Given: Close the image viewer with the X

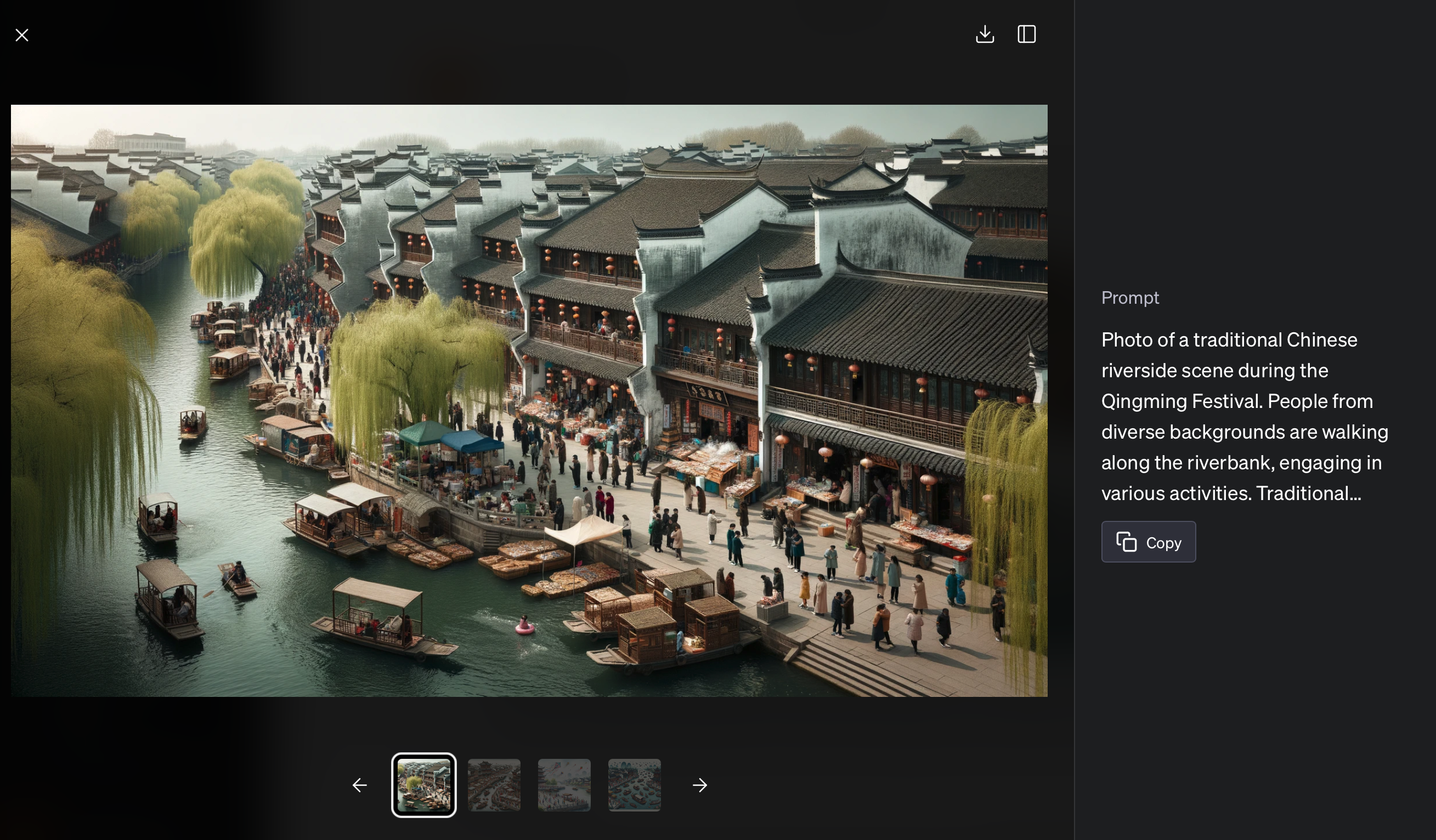Looking at the screenshot, I should click(x=21, y=35).
